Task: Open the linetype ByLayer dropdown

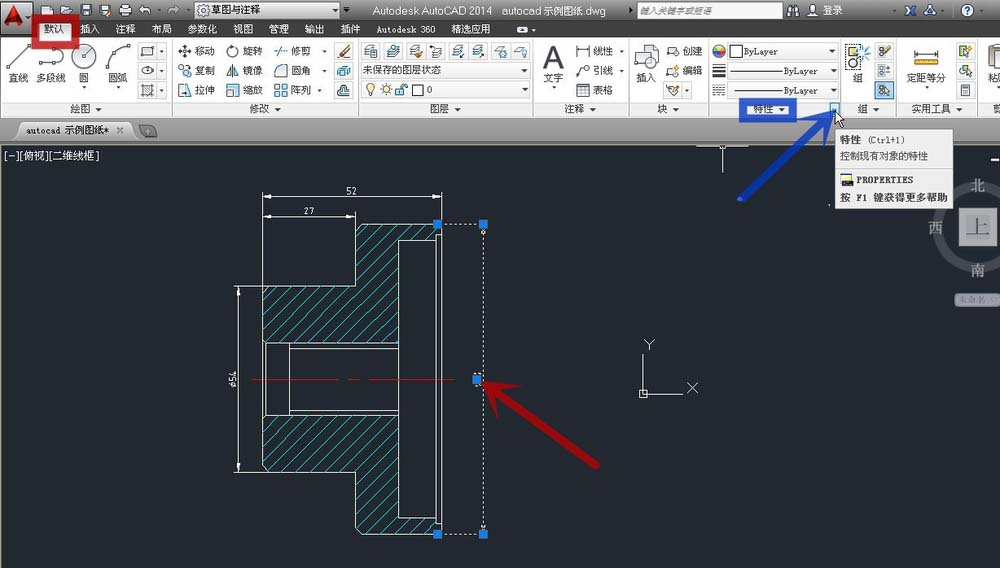Action: pos(783,91)
